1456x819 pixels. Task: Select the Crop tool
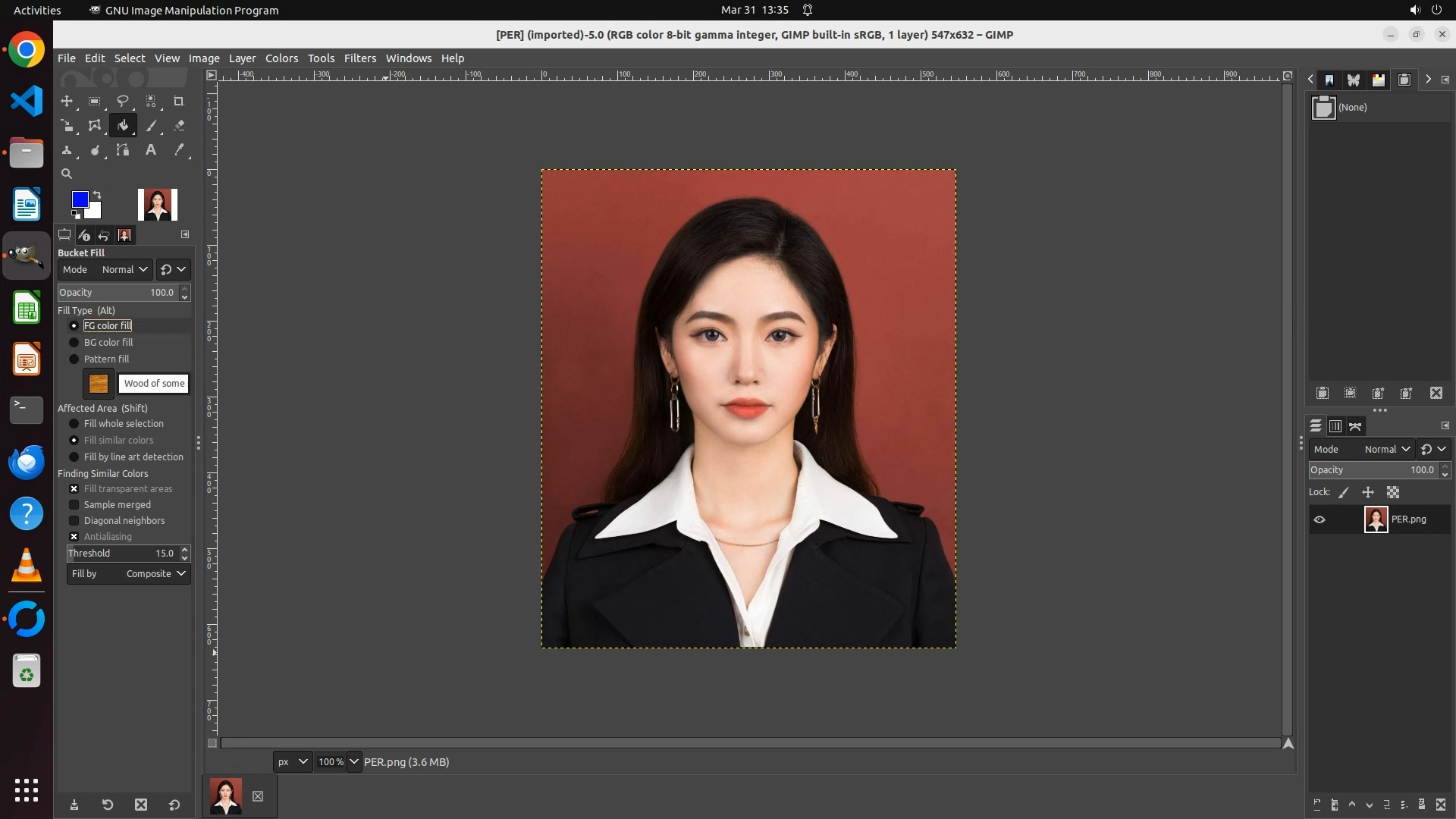point(179,101)
